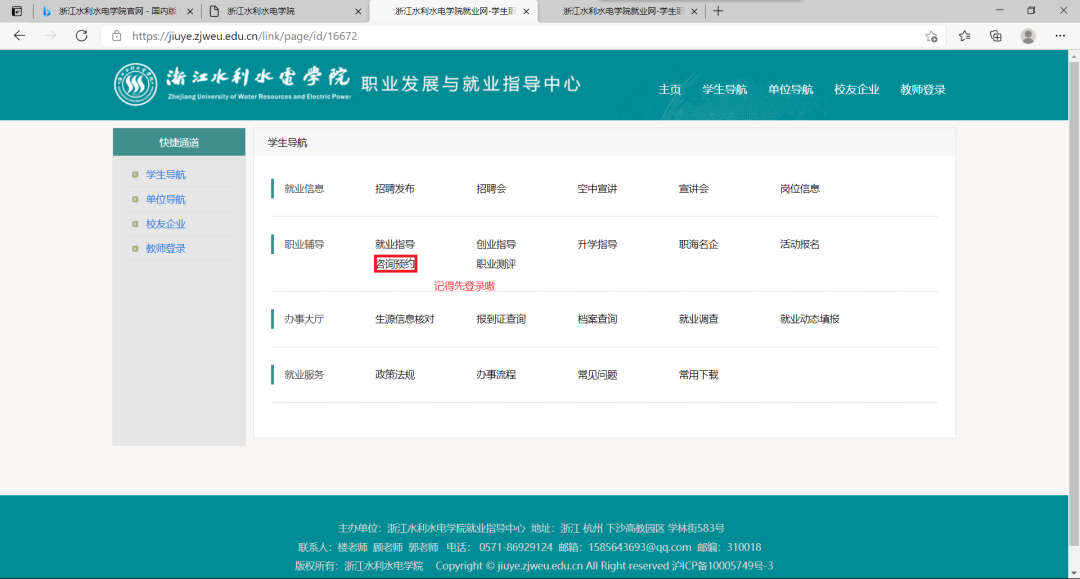Open the 空中宣讲 link
Viewport: 1080px width, 579px height.
(597, 189)
